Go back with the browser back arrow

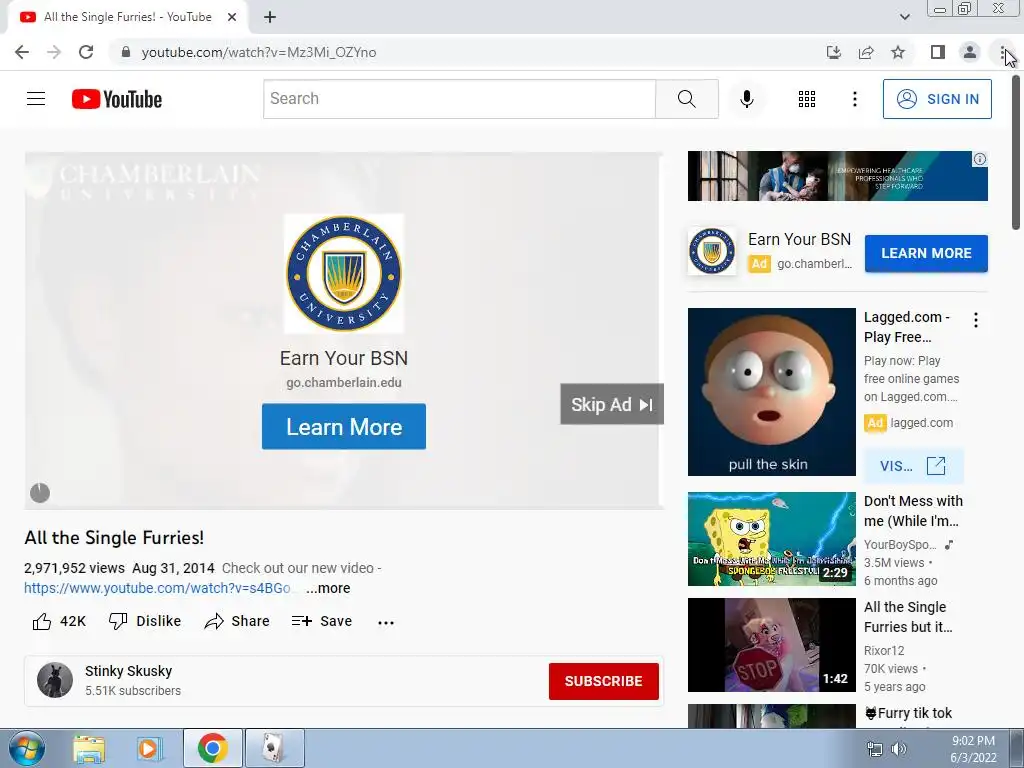click(x=22, y=52)
